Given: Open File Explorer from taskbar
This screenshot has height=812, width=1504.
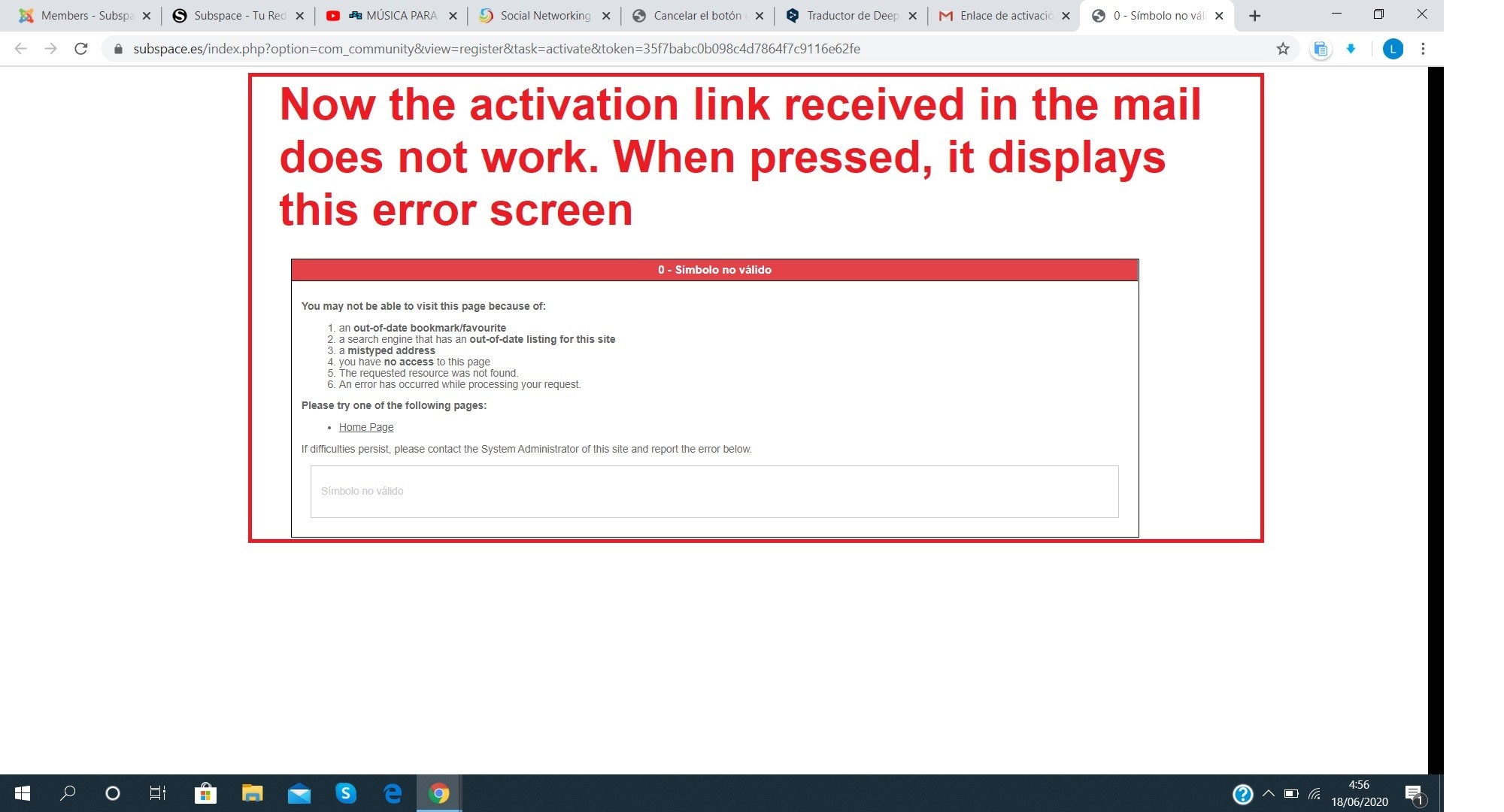Looking at the screenshot, I should point(252,793).
